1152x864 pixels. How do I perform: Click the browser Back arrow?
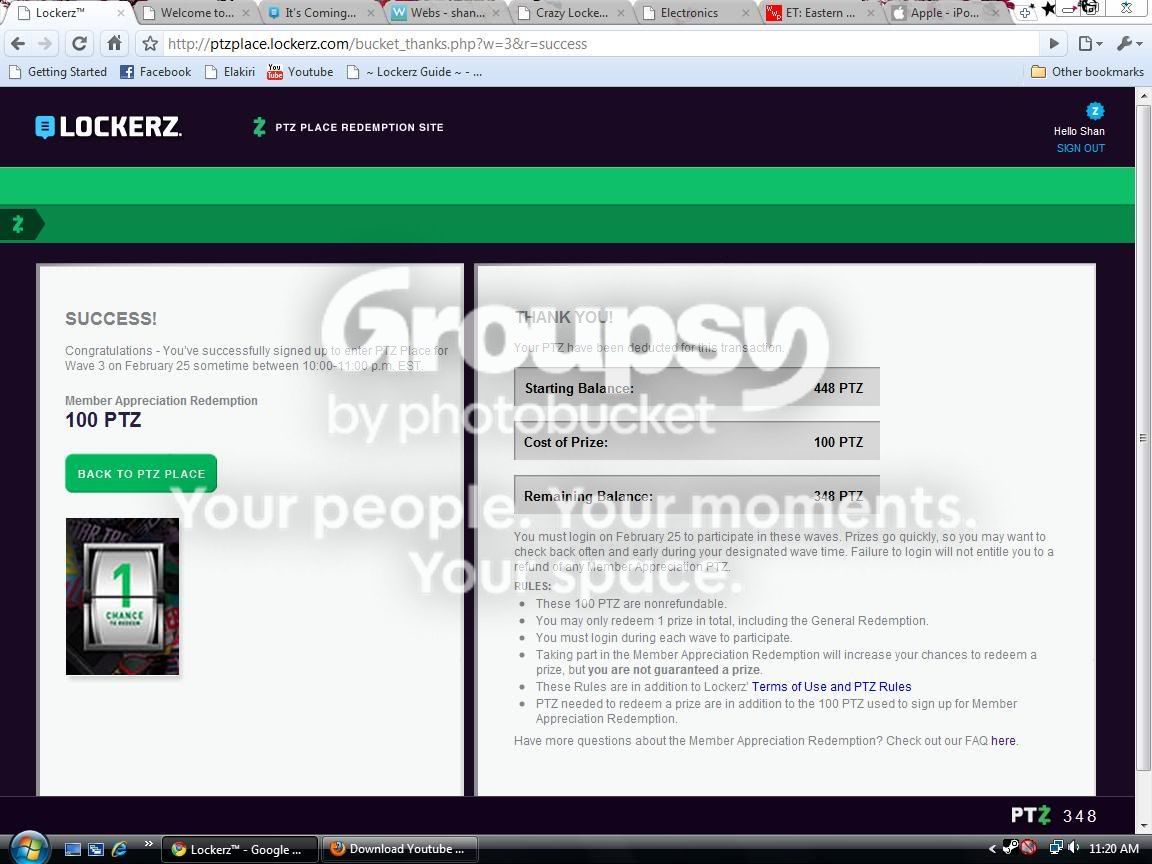point(18,44)
